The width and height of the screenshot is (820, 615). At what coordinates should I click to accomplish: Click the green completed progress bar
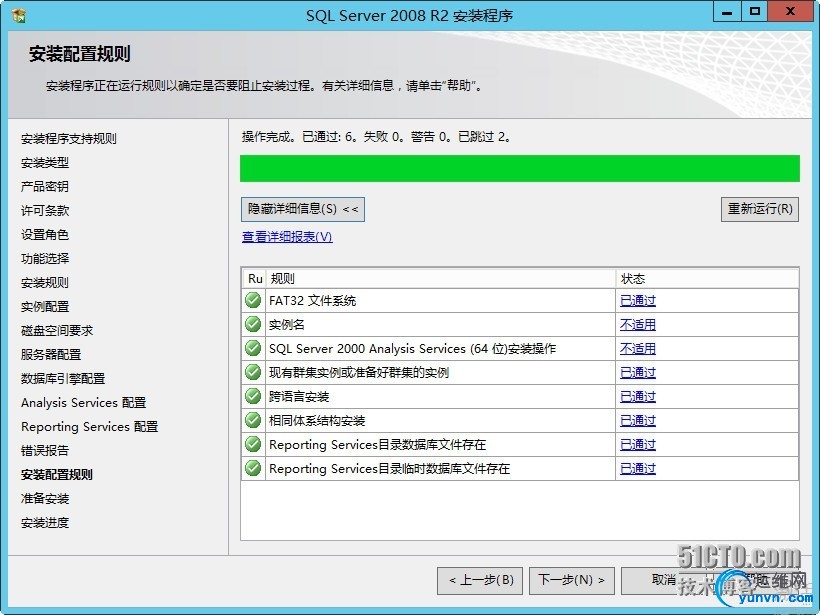click(x=520, y=168)
